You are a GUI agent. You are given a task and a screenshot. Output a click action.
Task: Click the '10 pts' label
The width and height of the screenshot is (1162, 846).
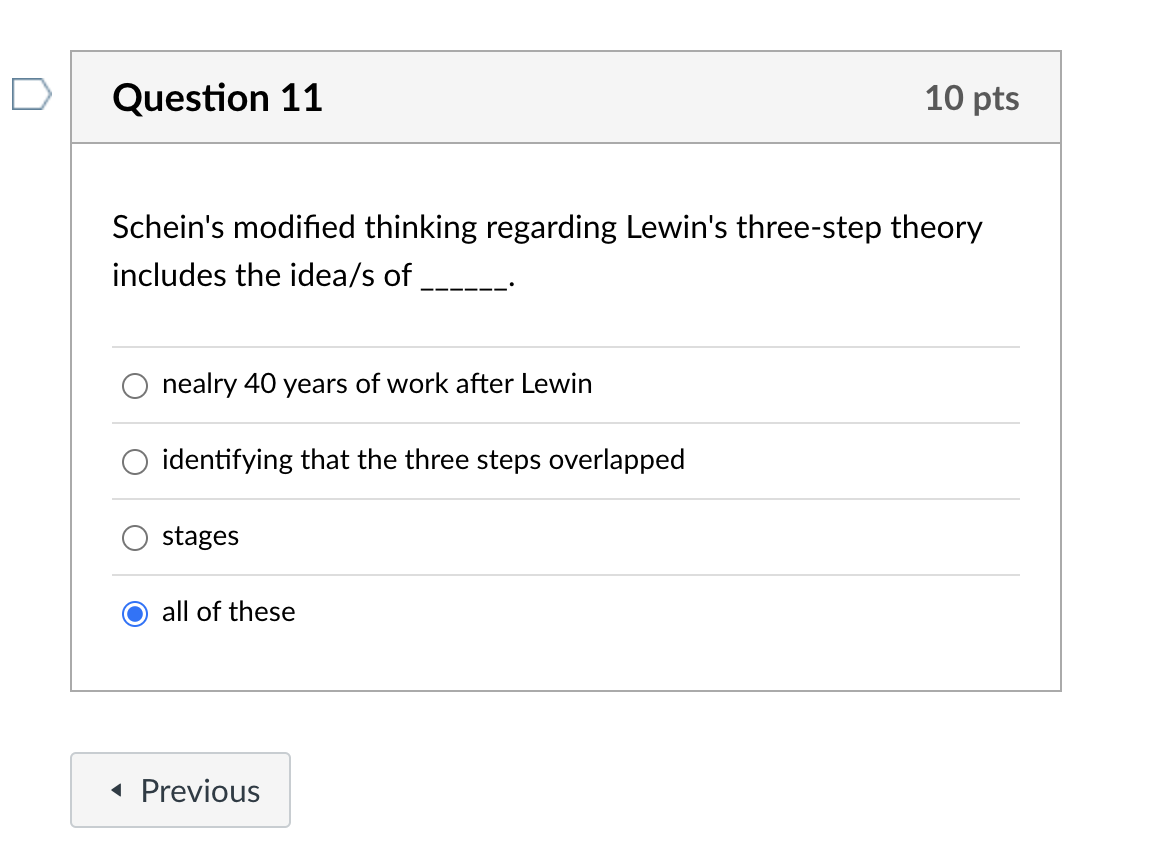click(972, 97)
